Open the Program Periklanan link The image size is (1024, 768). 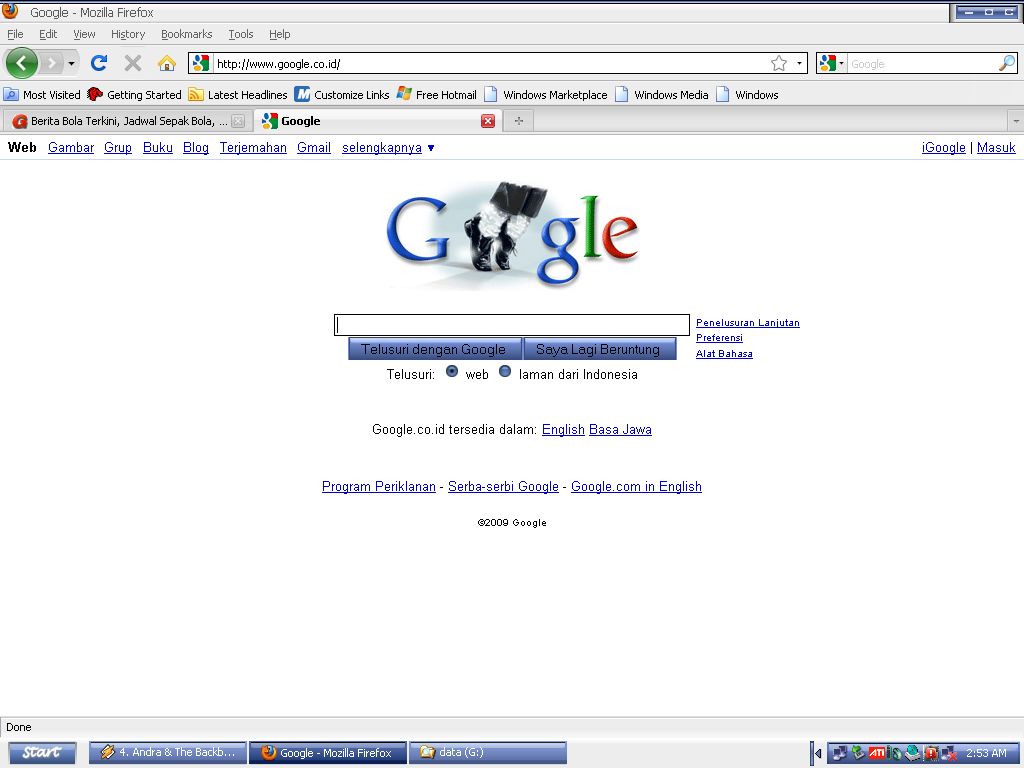click(379, 487)
